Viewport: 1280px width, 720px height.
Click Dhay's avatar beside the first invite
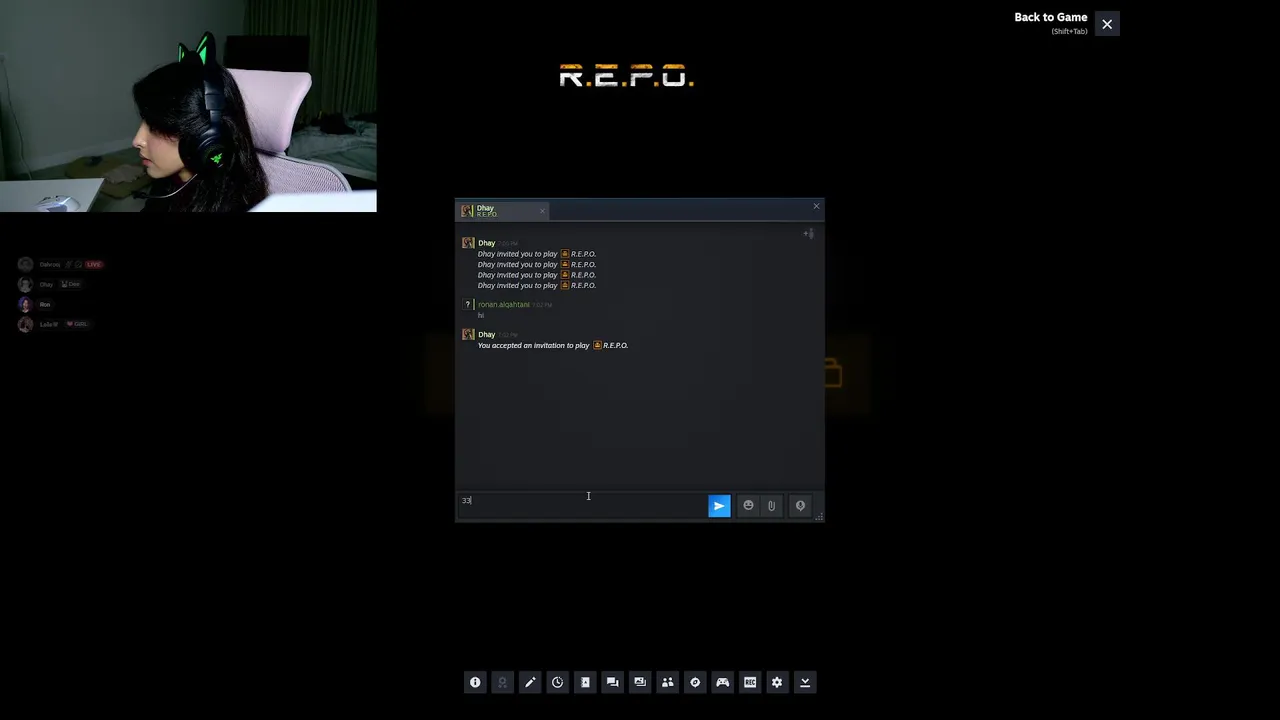468,243
